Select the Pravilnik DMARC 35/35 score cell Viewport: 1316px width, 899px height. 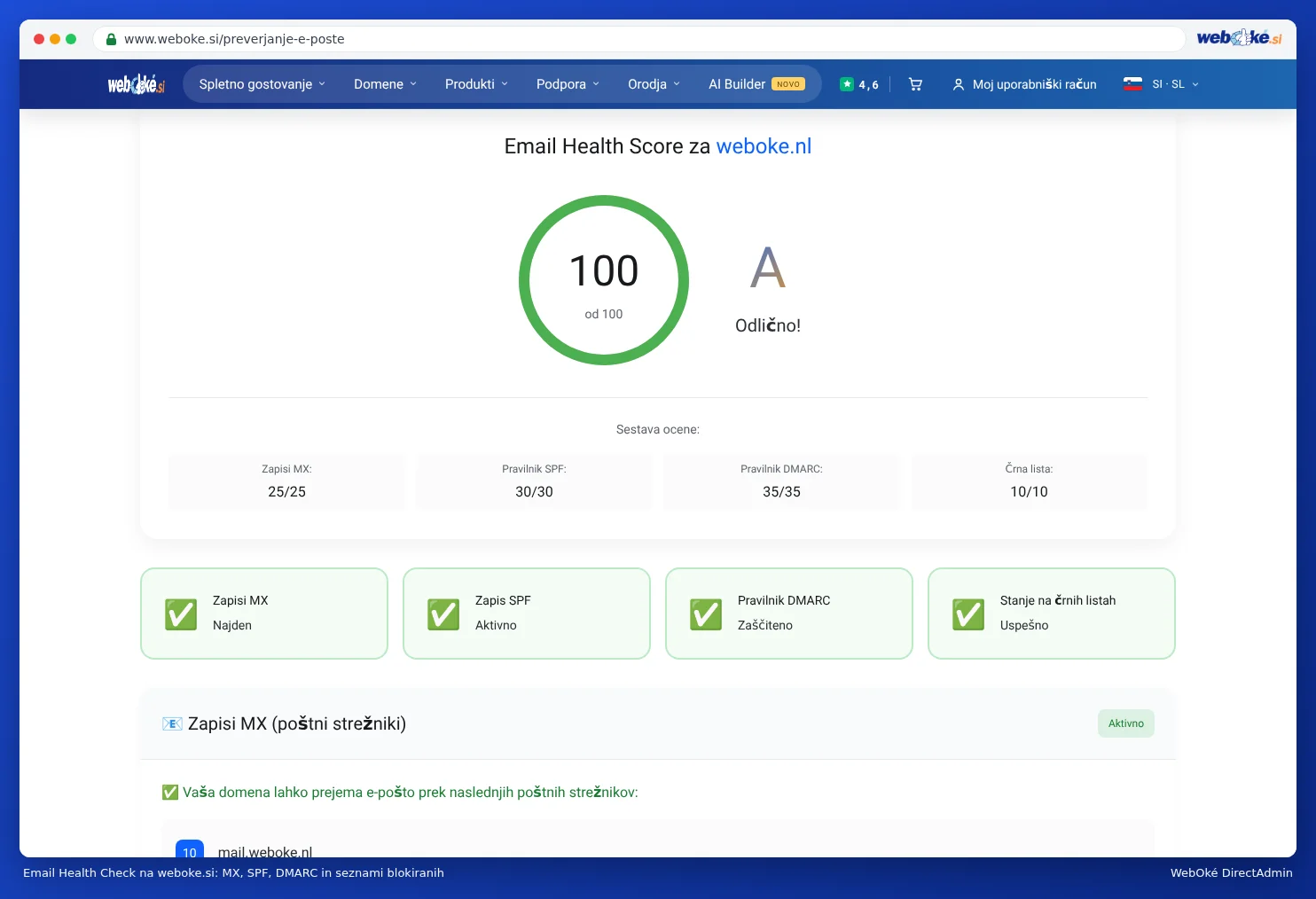[781, 481]
